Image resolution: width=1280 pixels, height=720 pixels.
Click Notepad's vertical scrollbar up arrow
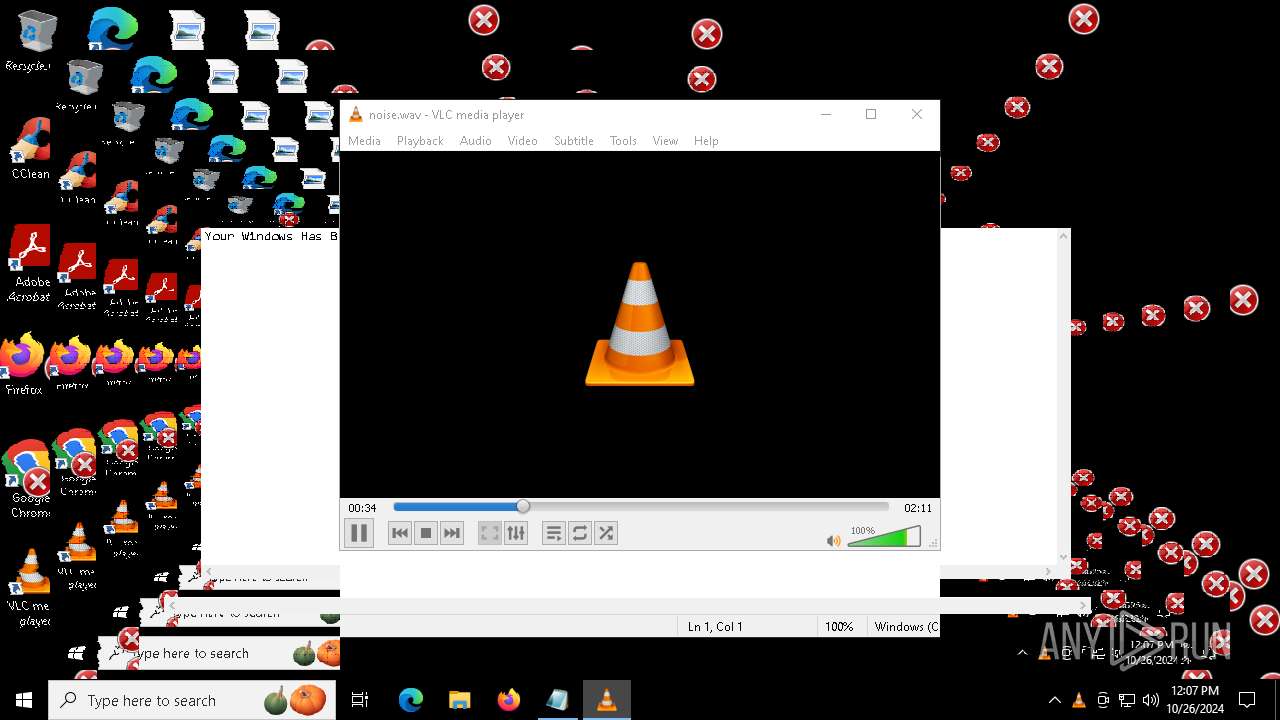(1063, 236)
